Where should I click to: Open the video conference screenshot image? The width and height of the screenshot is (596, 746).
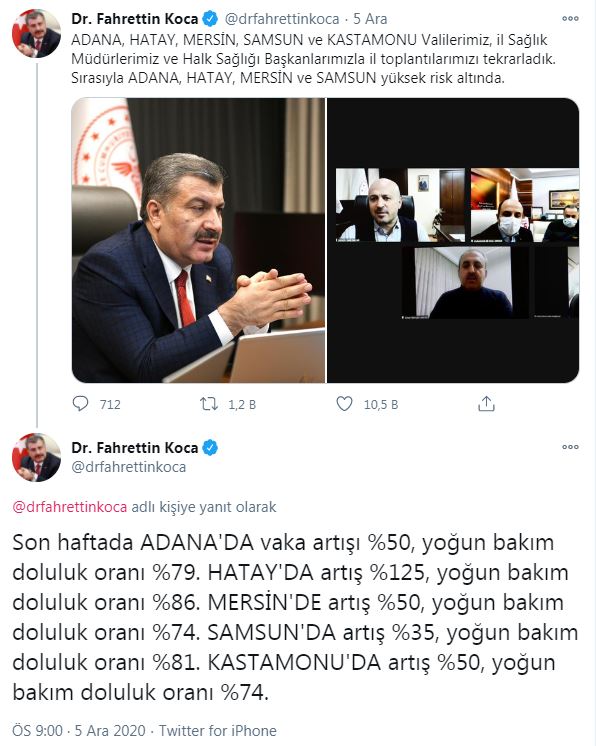point(453,240)
